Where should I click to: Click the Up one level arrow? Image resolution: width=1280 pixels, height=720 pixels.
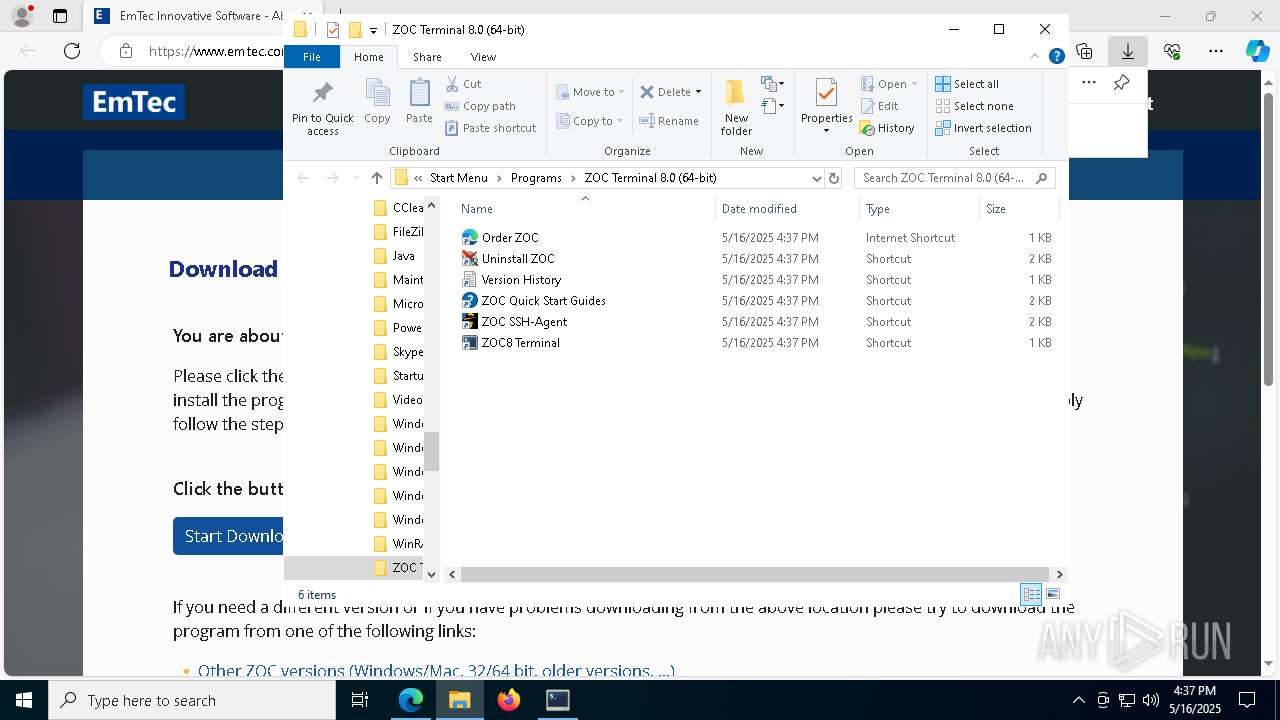376,178
